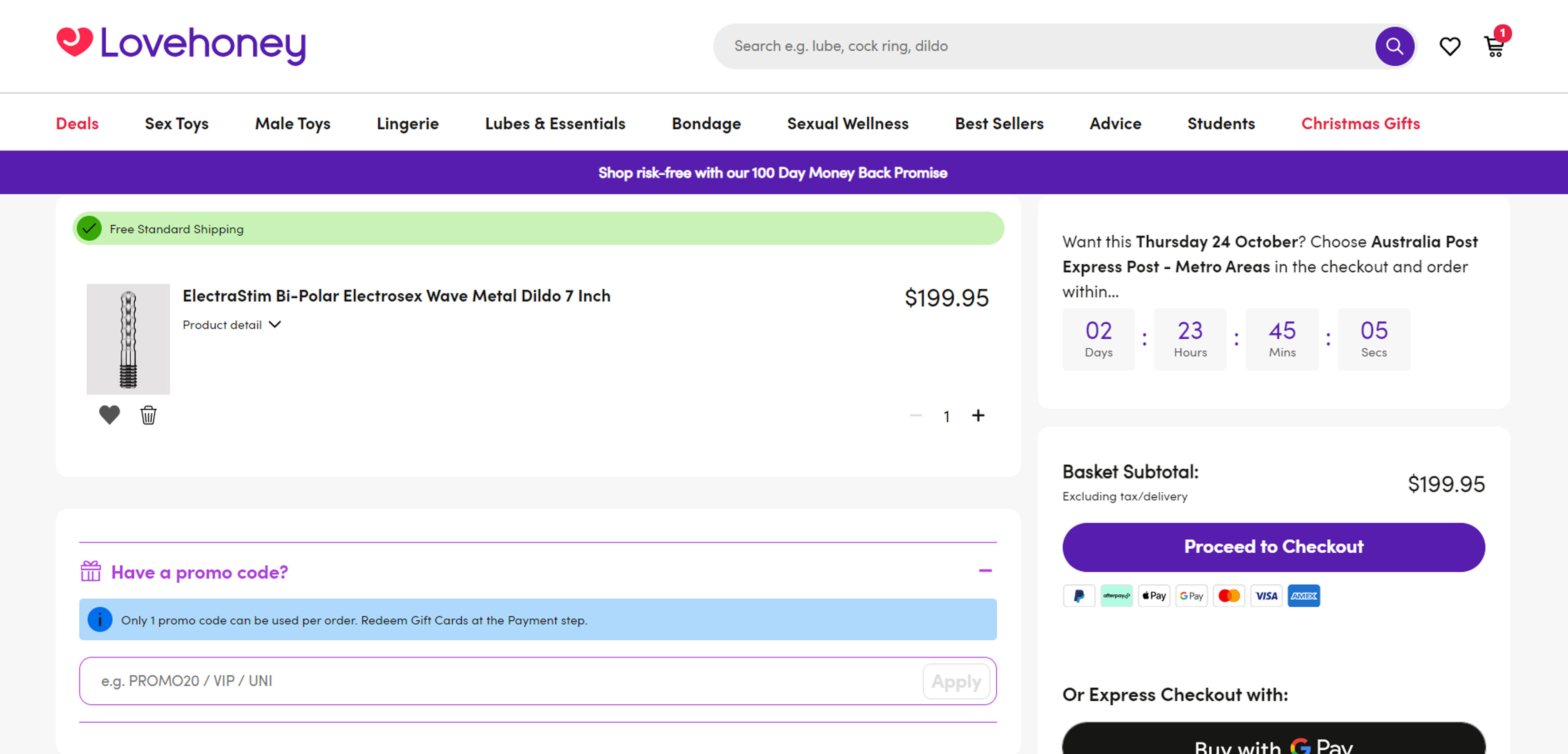This screenshot has width=1568, height=754.
Task: Save item to wishlist with heart icon
Action: tap(109, 415)
